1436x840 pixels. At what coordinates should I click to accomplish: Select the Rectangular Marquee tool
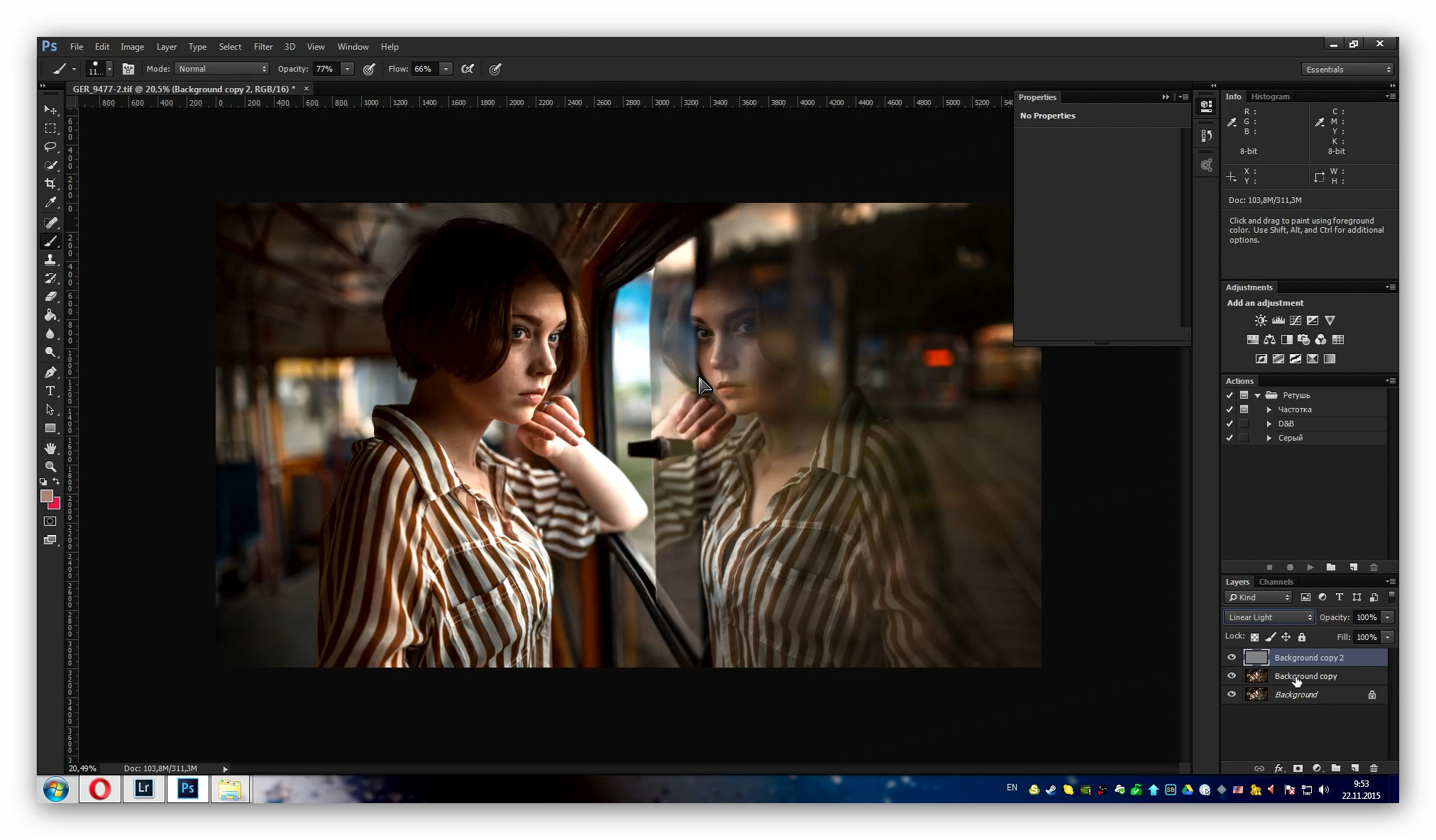click(50, 128)
